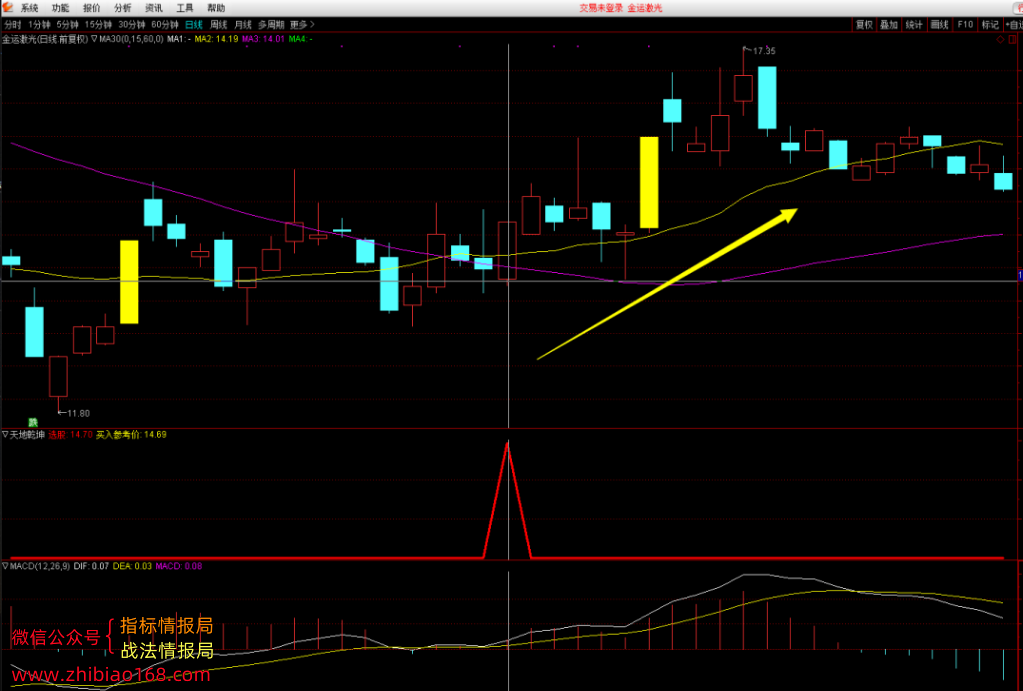Click the red signal spike peak
Screen dimensions: 1023x691
coord(508,444)
